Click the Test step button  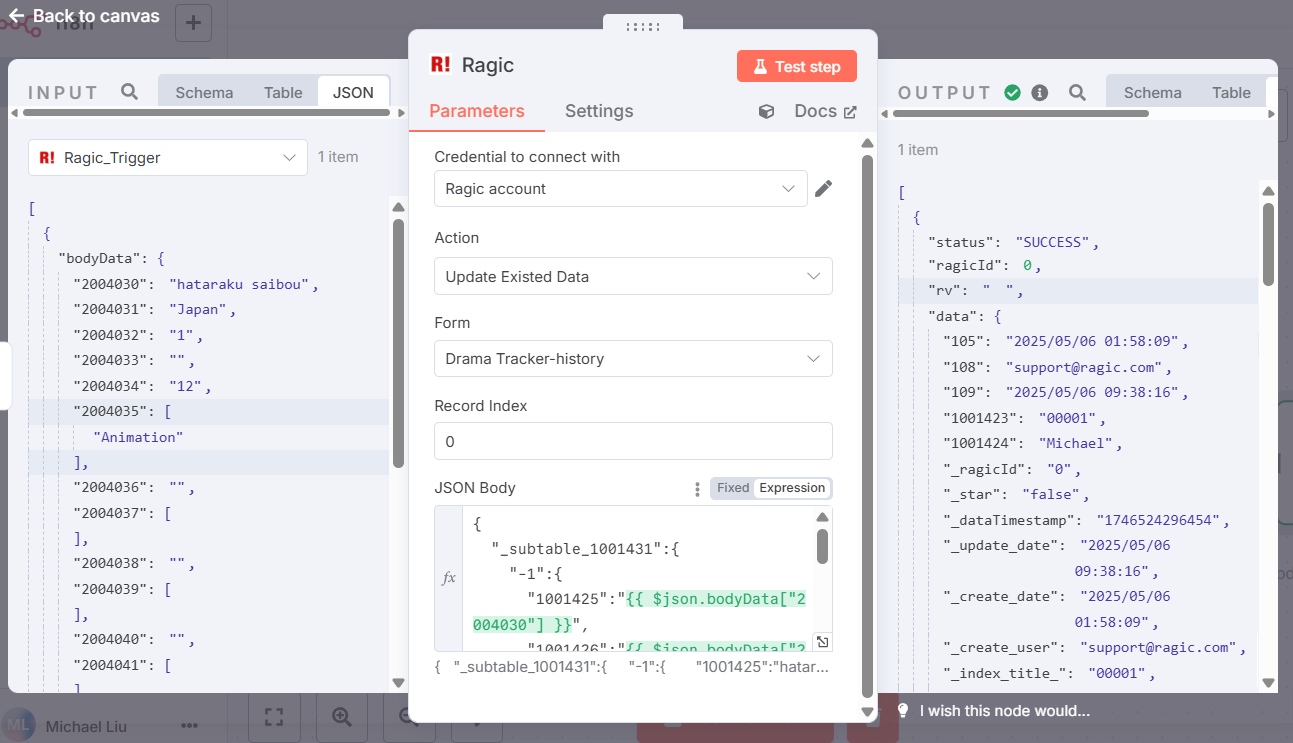[797, 66]
